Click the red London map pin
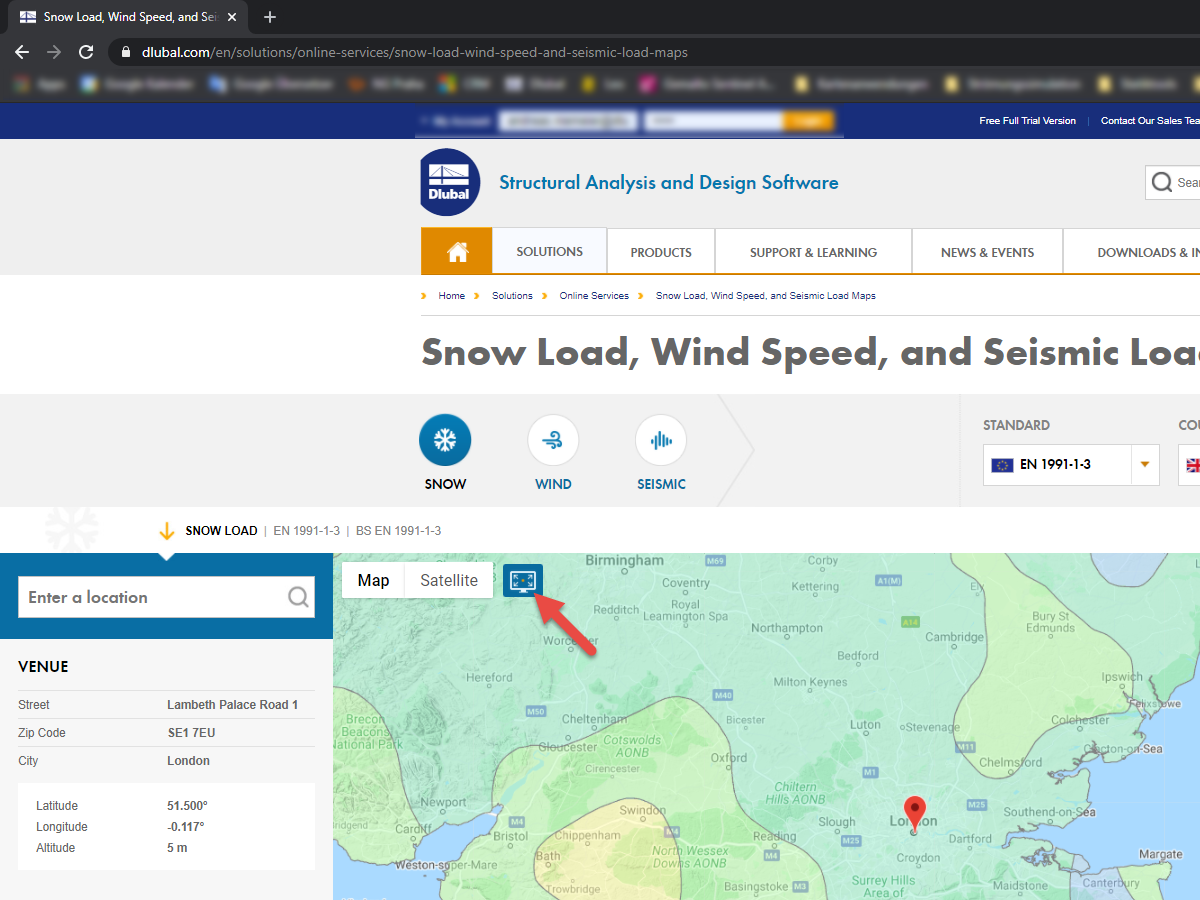This screenshot has height=900, width=1200. (x=914, y=813)
